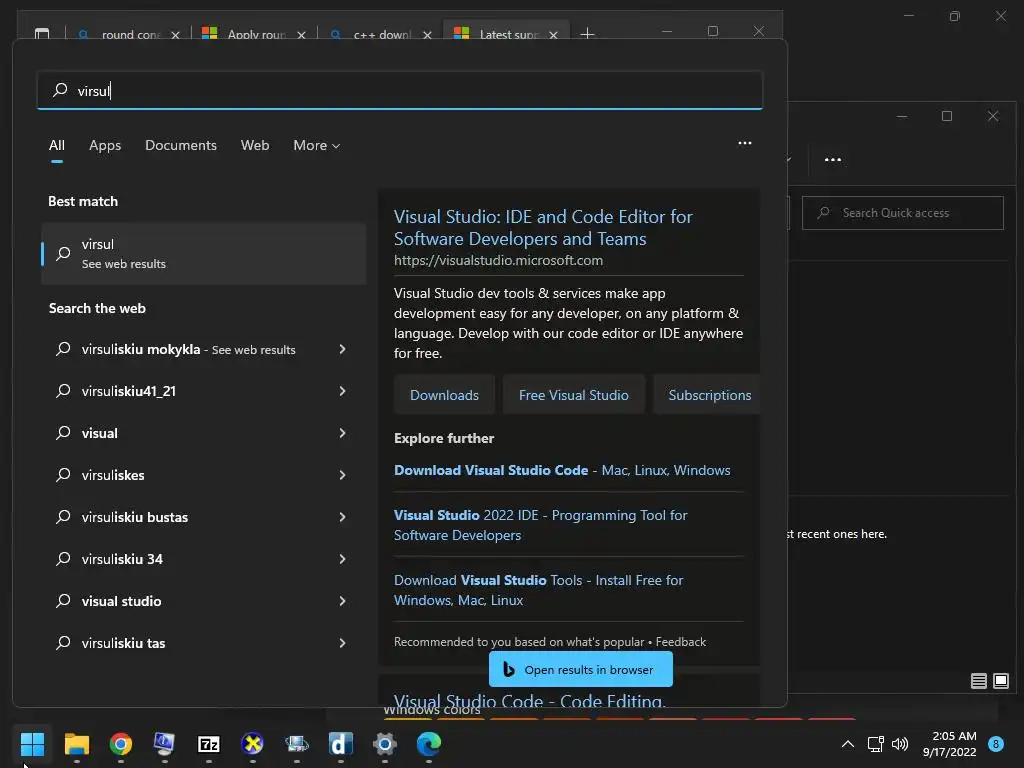Open the clock showing 2:05 AM
Screen dimensions: 1024x768
950,744
